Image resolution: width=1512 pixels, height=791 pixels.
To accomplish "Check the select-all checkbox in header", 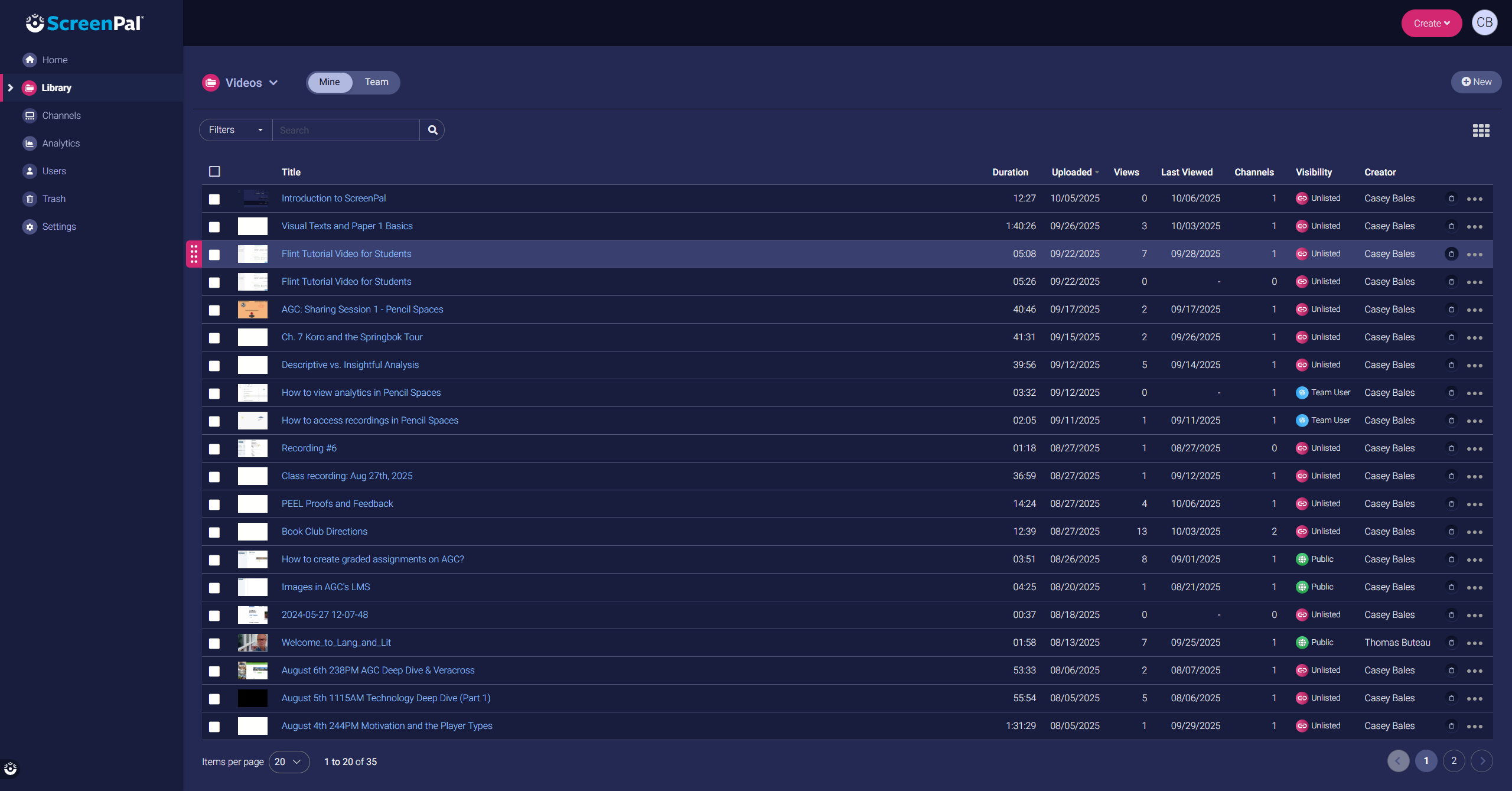I will [214, 171].
